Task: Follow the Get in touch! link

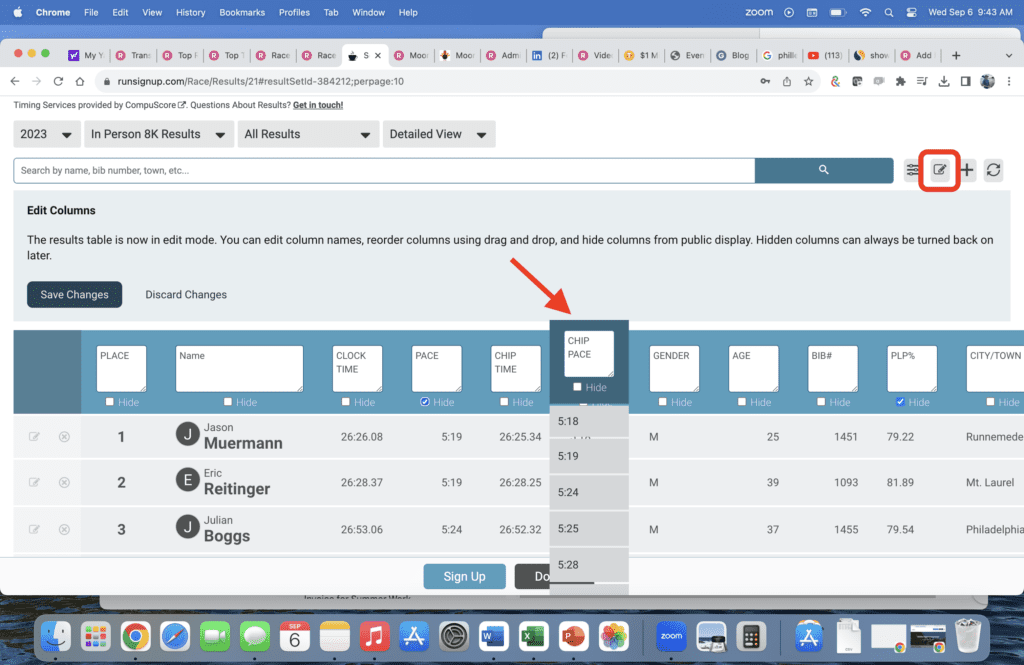Action: click(318, 105)
